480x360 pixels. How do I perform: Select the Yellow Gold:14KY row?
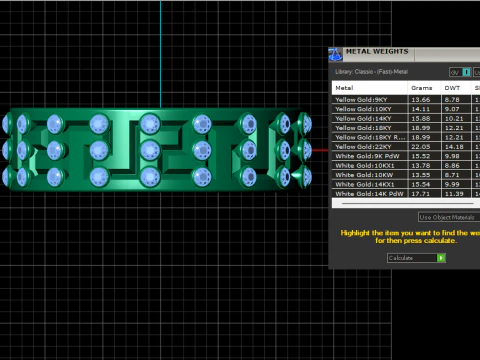tap(406, 118)
